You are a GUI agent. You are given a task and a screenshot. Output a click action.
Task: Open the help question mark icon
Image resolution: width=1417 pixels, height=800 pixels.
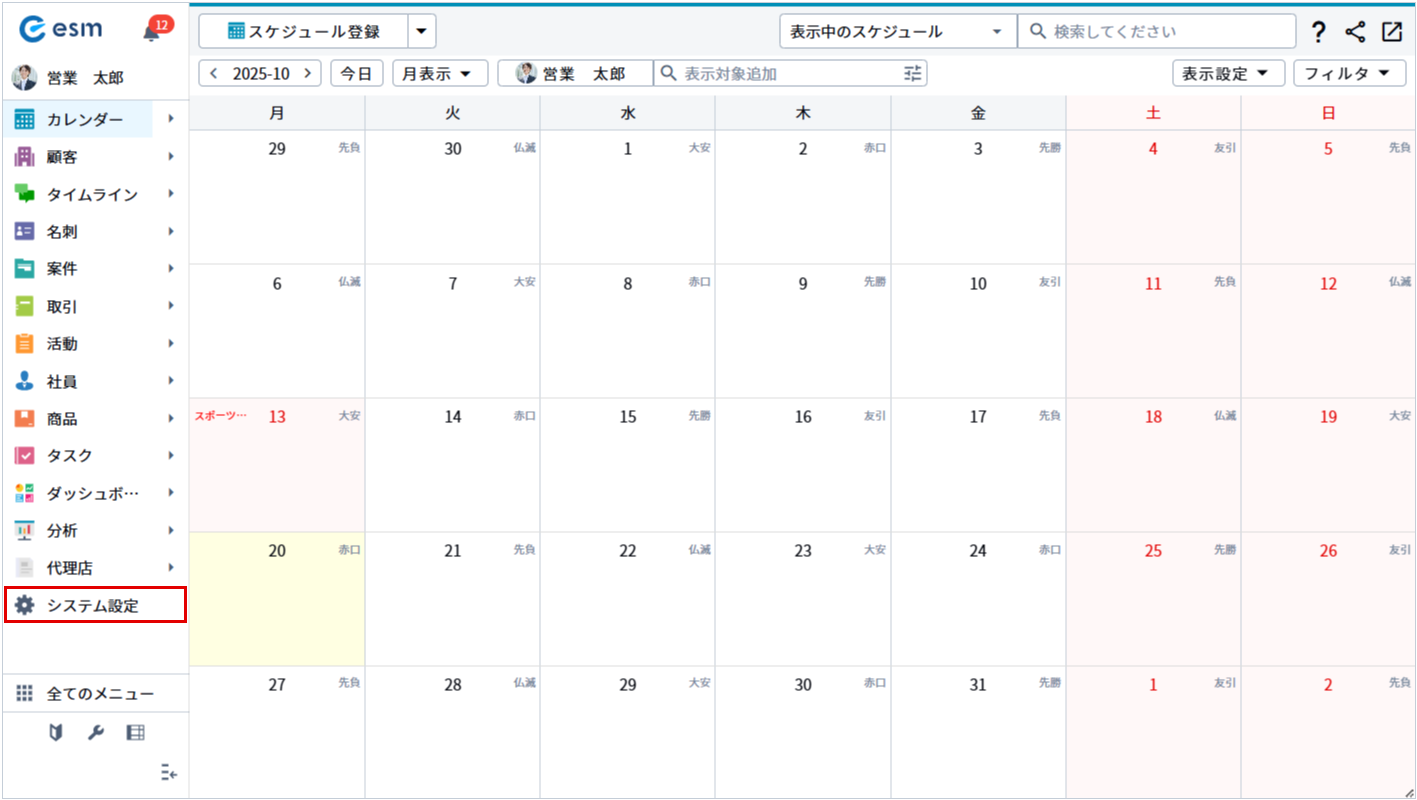[x=1318, y=32]
